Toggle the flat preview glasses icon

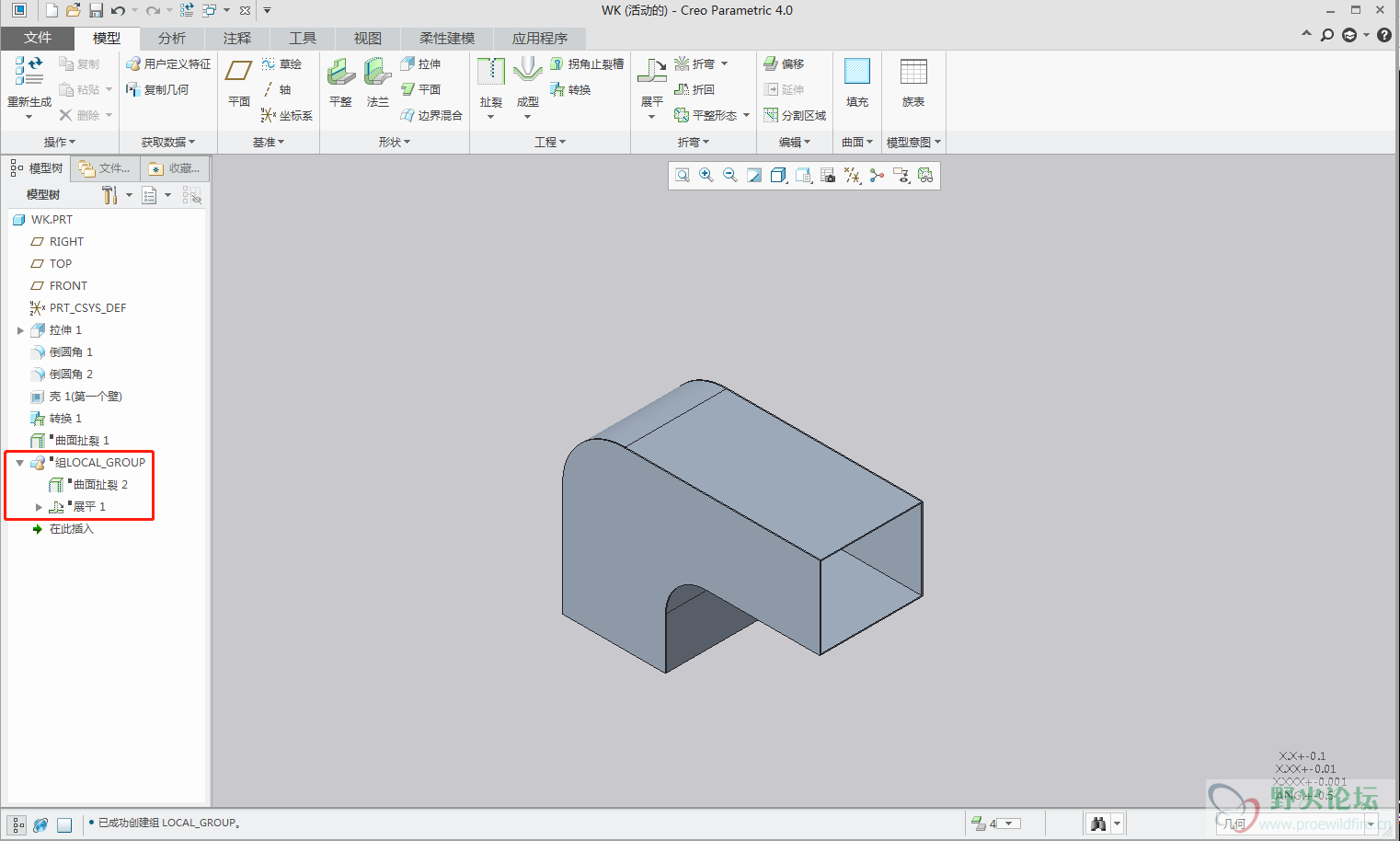pyautogui.click(x=925, y=176)
